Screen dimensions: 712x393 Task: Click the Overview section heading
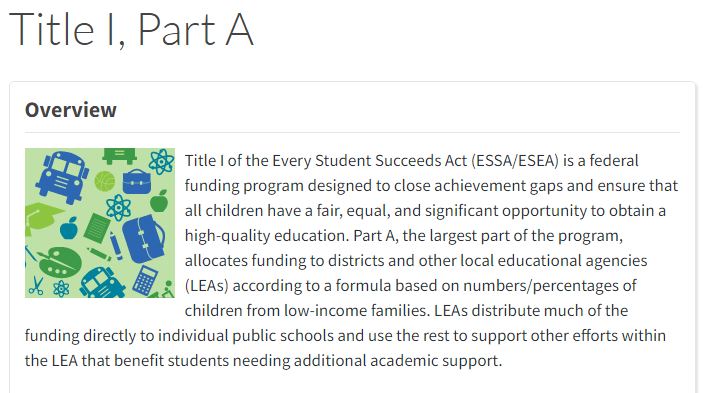coord(71,110)
